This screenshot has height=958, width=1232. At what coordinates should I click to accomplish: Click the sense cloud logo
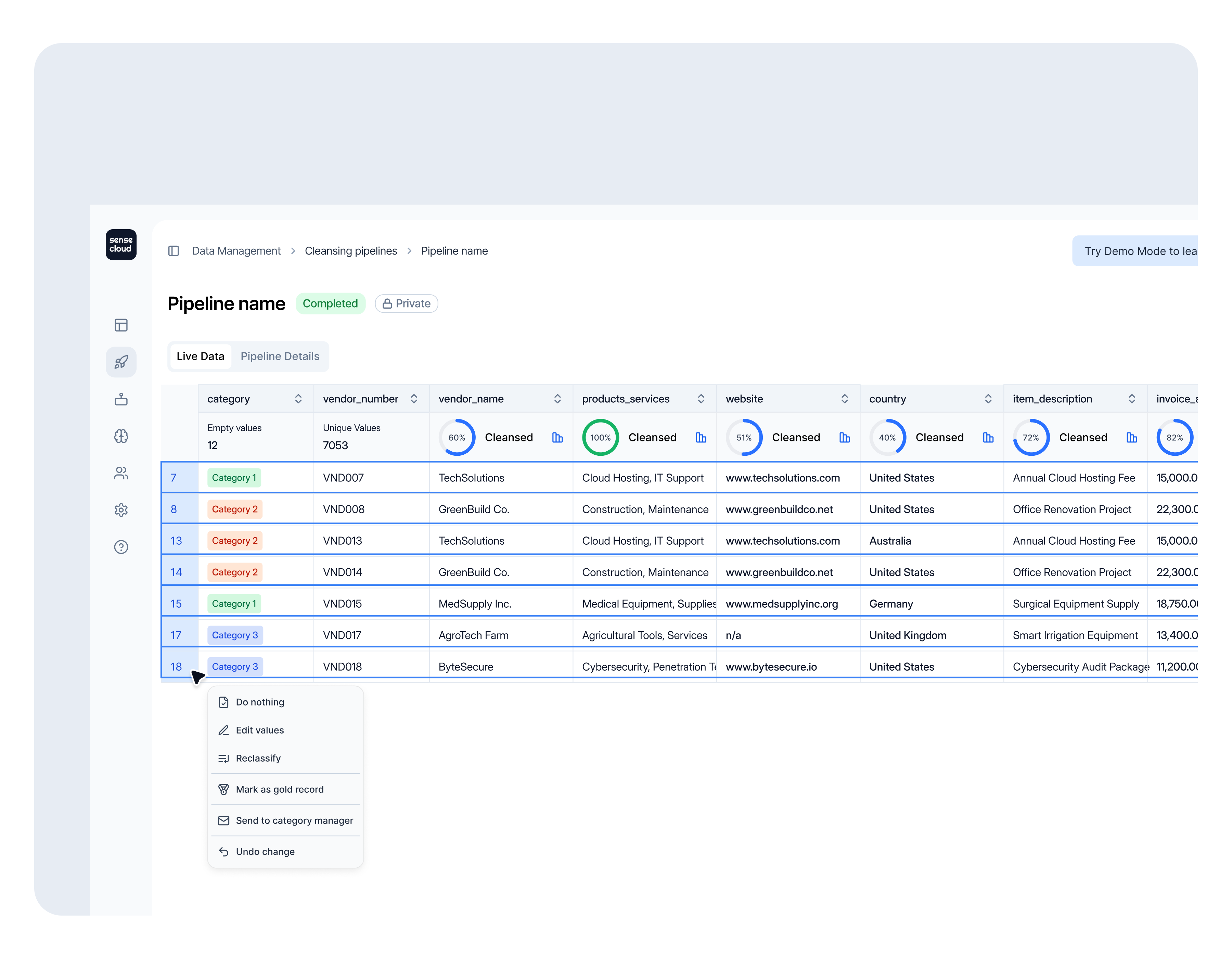121,244
